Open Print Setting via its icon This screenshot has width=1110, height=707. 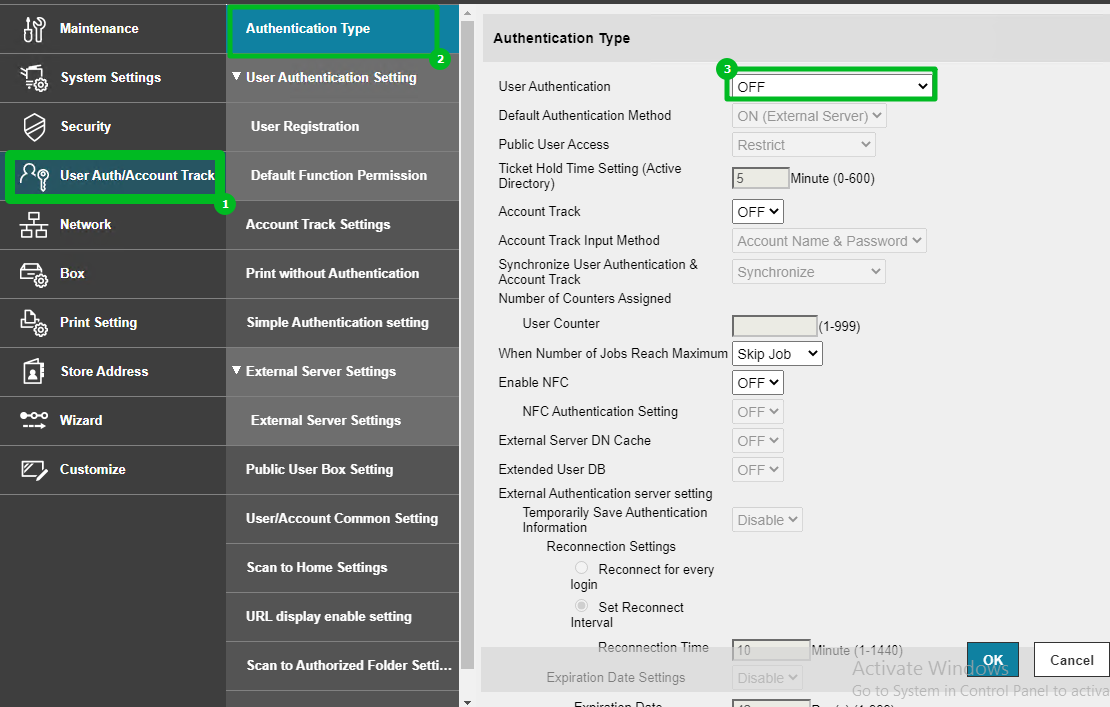(x=34, y=323)
